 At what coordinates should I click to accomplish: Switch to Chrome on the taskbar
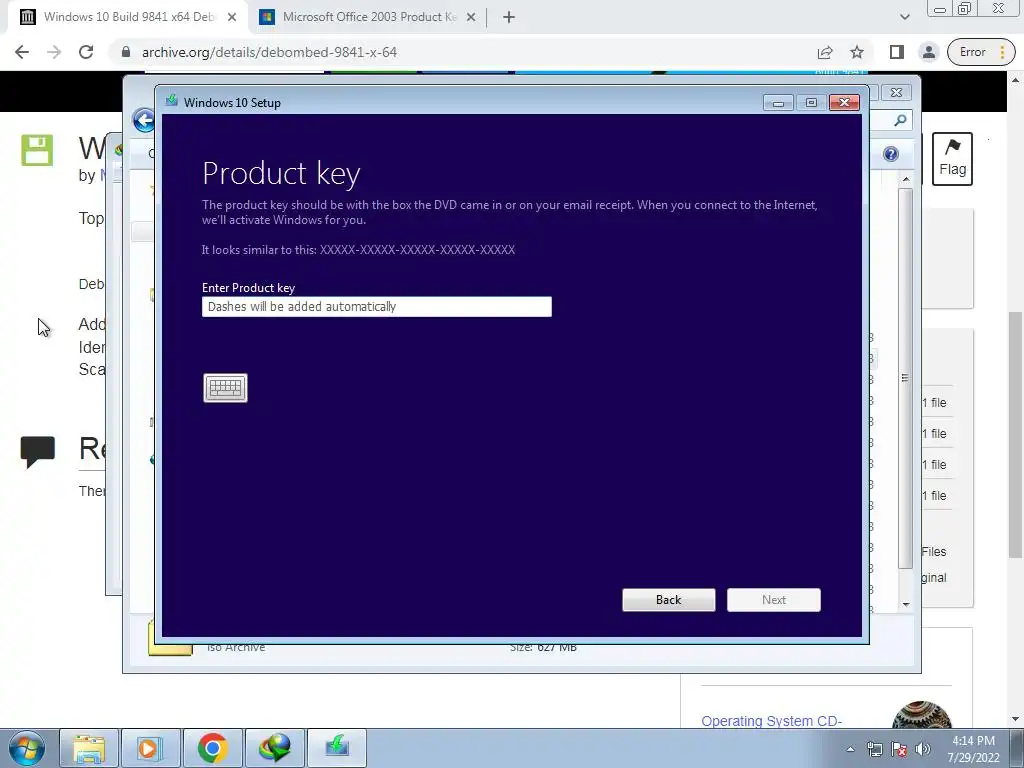212,748
